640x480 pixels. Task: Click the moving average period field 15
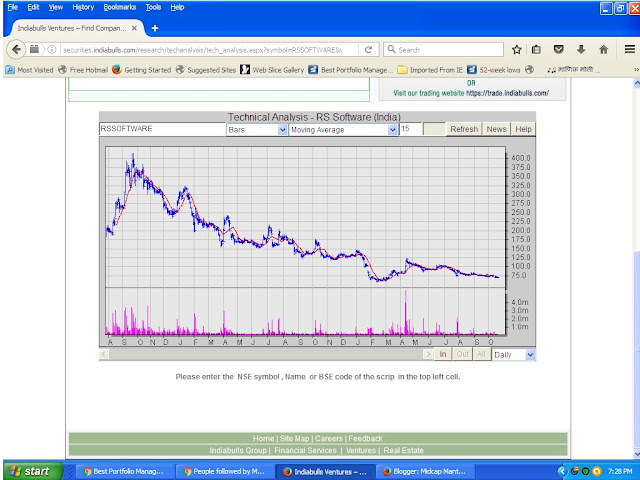pos(410,129)
